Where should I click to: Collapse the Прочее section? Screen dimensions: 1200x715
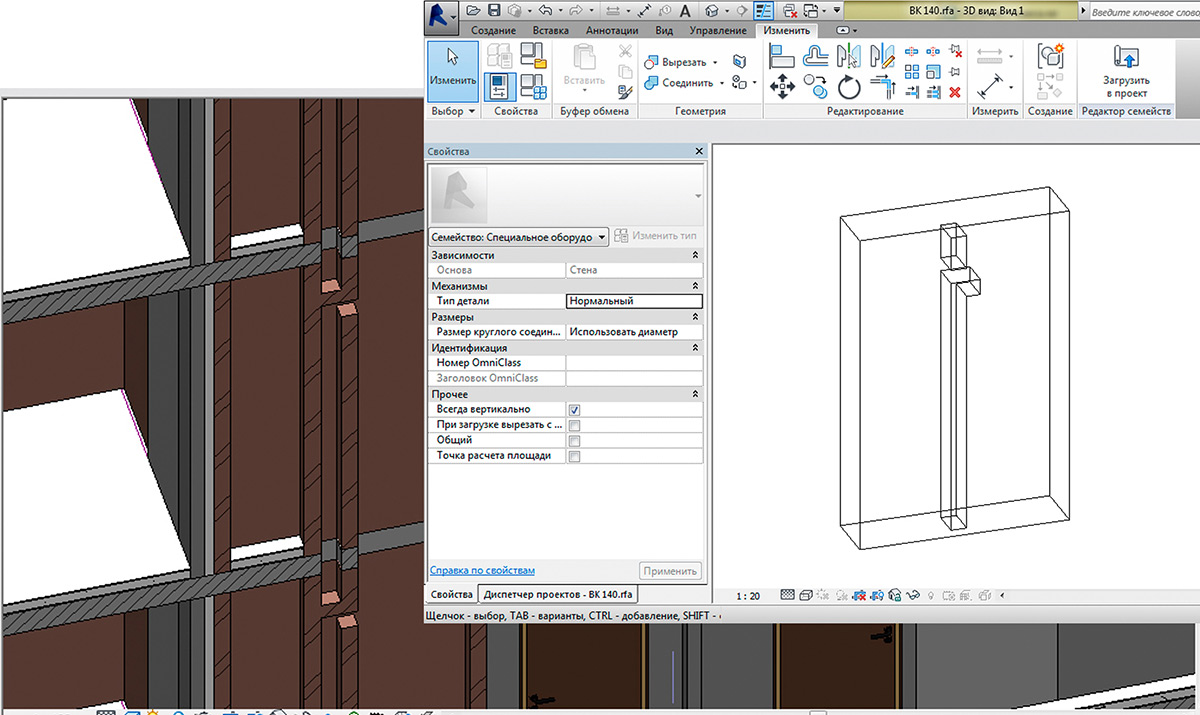coord(695,394)
